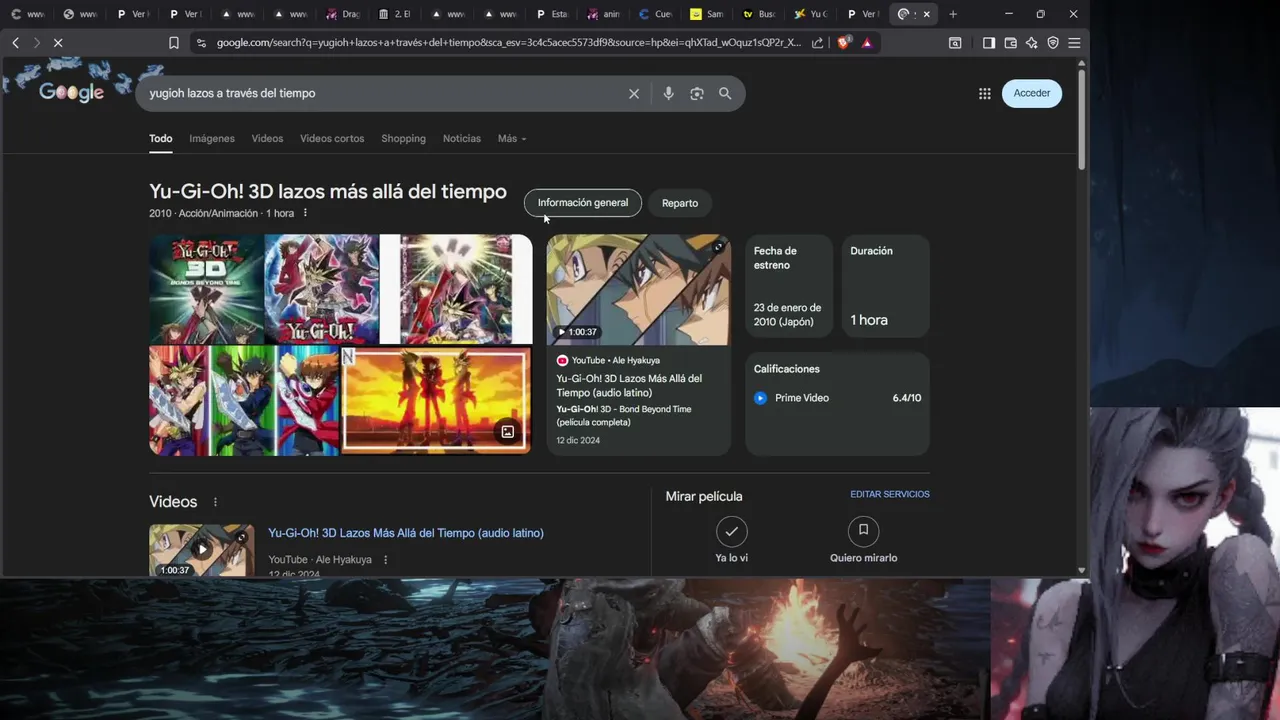Open the three-panel duelists image thumbnail
This screenshot has height=720, width=1280.
244,401
